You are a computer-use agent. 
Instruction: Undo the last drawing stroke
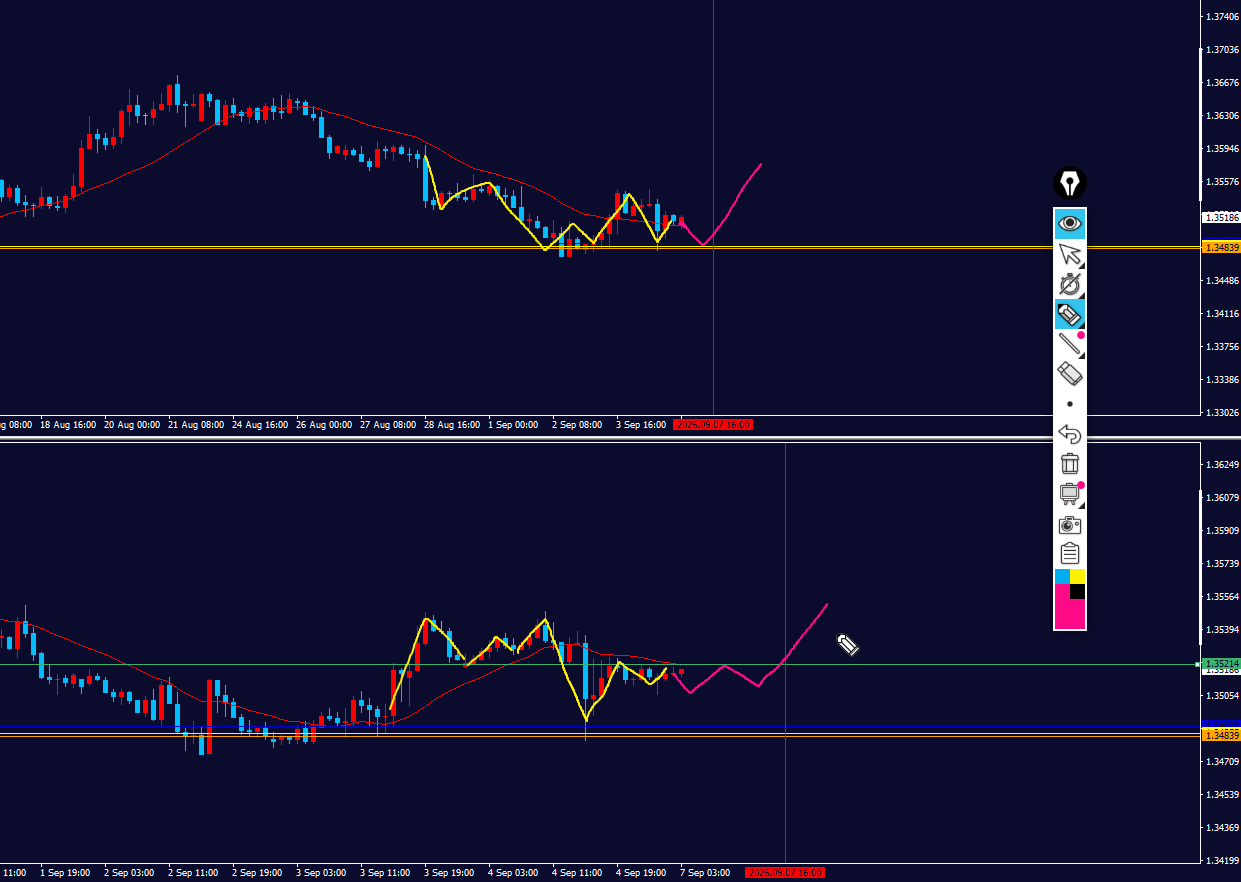tap(1070, 434)
